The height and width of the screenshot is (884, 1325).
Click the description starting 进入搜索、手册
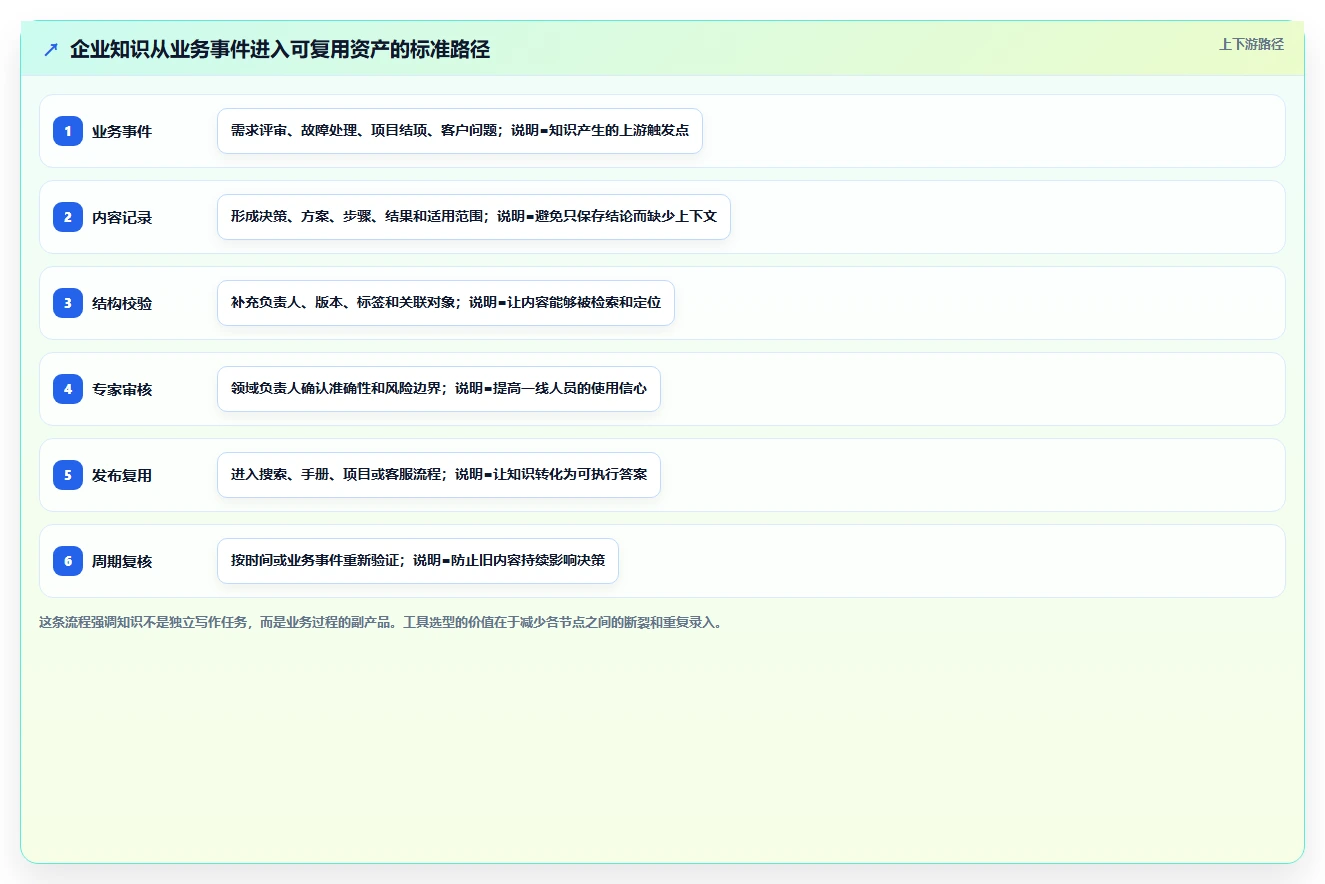click(x=439, y=475)
